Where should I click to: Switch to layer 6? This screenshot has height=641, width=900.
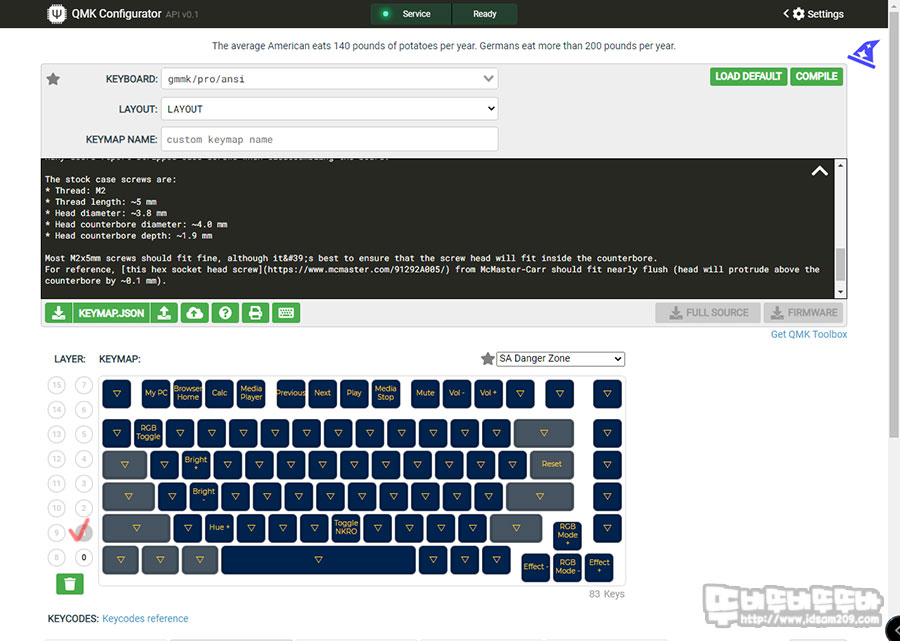tap(84, 409)
